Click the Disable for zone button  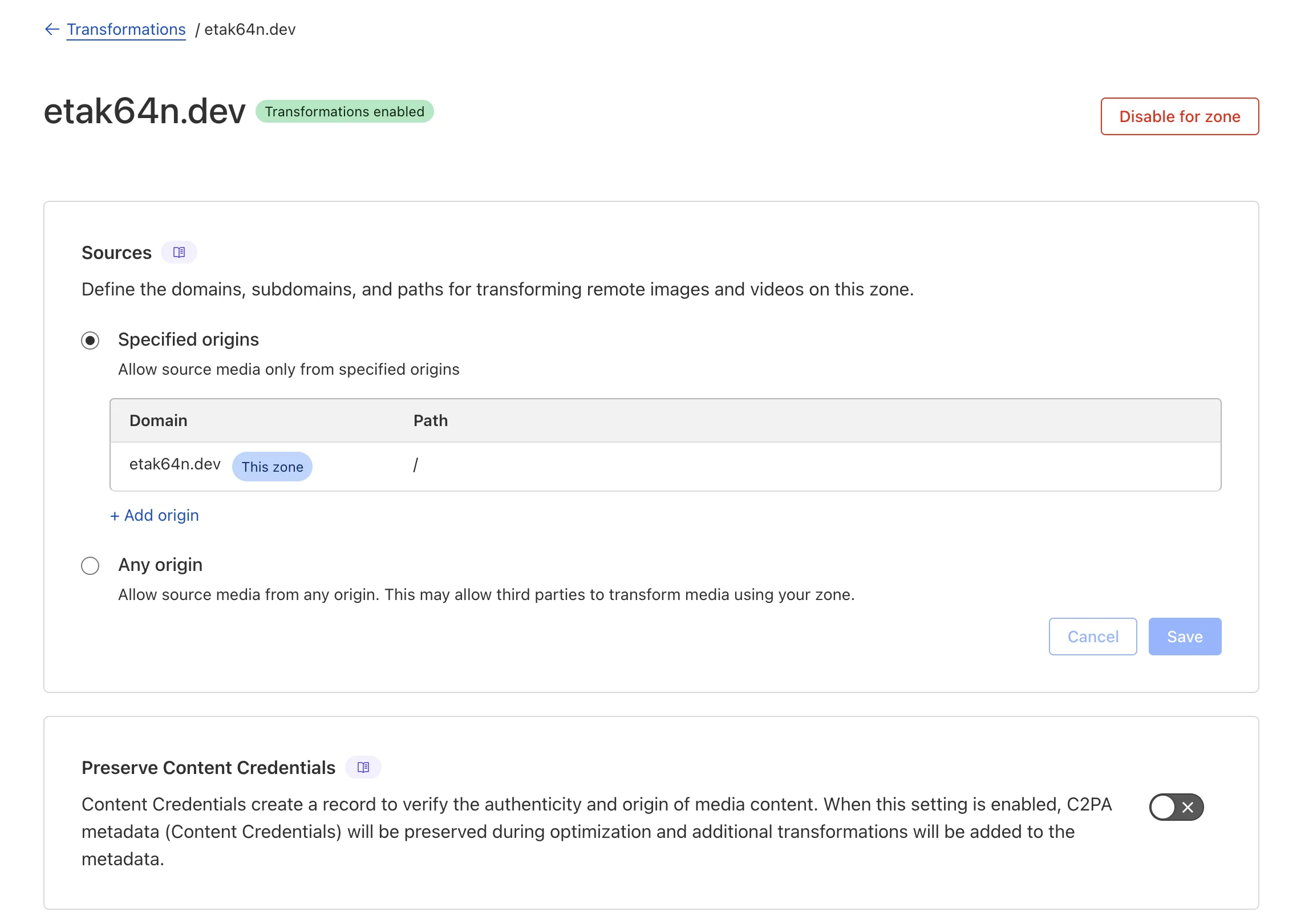1179,117
